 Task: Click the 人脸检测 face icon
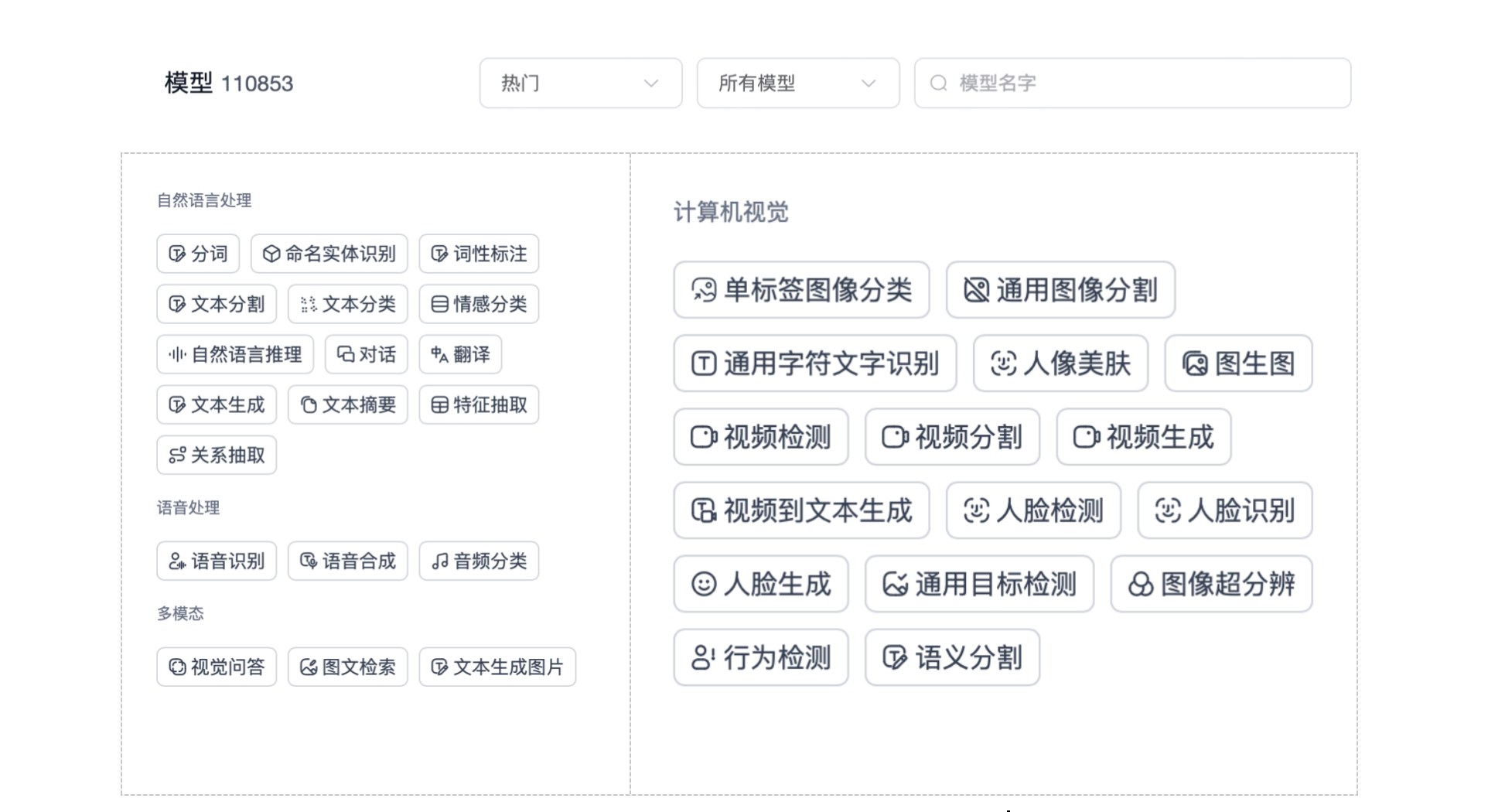click(x=977, y=510)
